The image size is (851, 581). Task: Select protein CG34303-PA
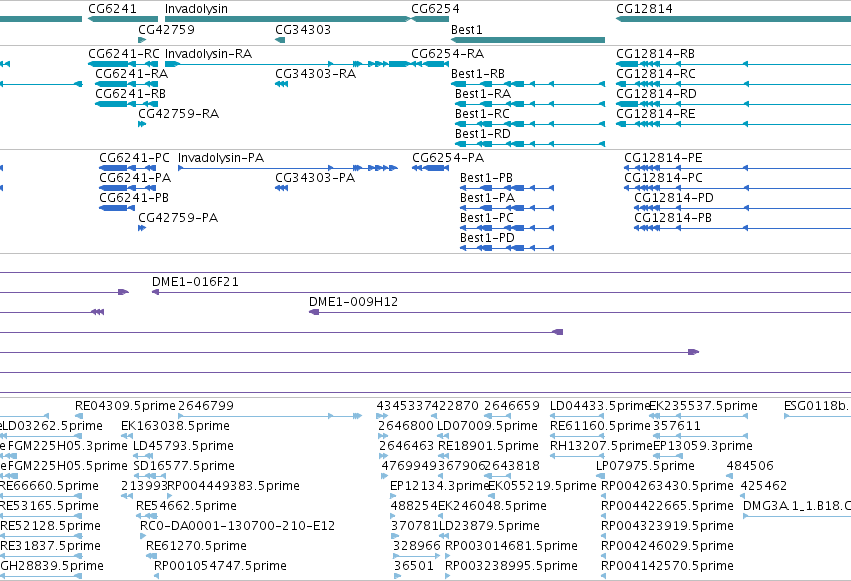click(x=315, y=178)
